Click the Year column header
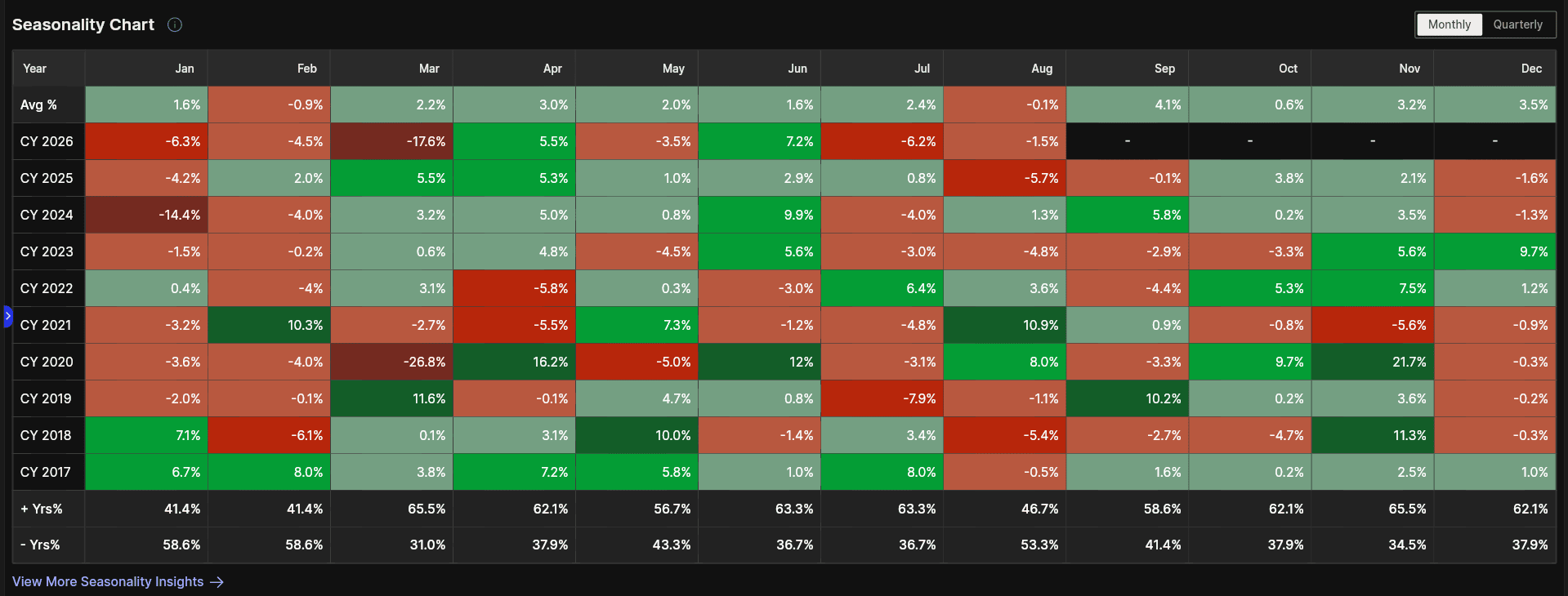The image size is (1568, 596). (x=34, y=69)
